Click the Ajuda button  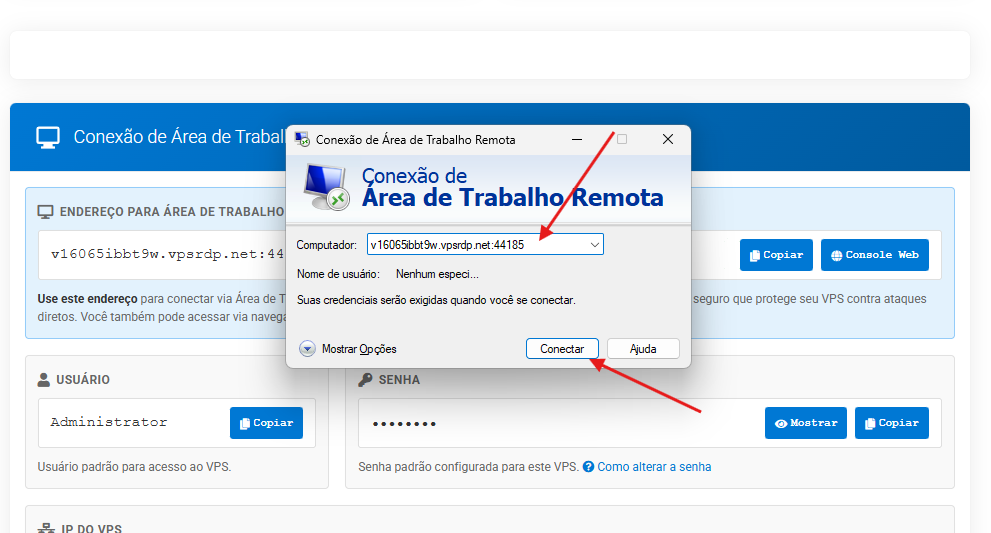(643, 349)
